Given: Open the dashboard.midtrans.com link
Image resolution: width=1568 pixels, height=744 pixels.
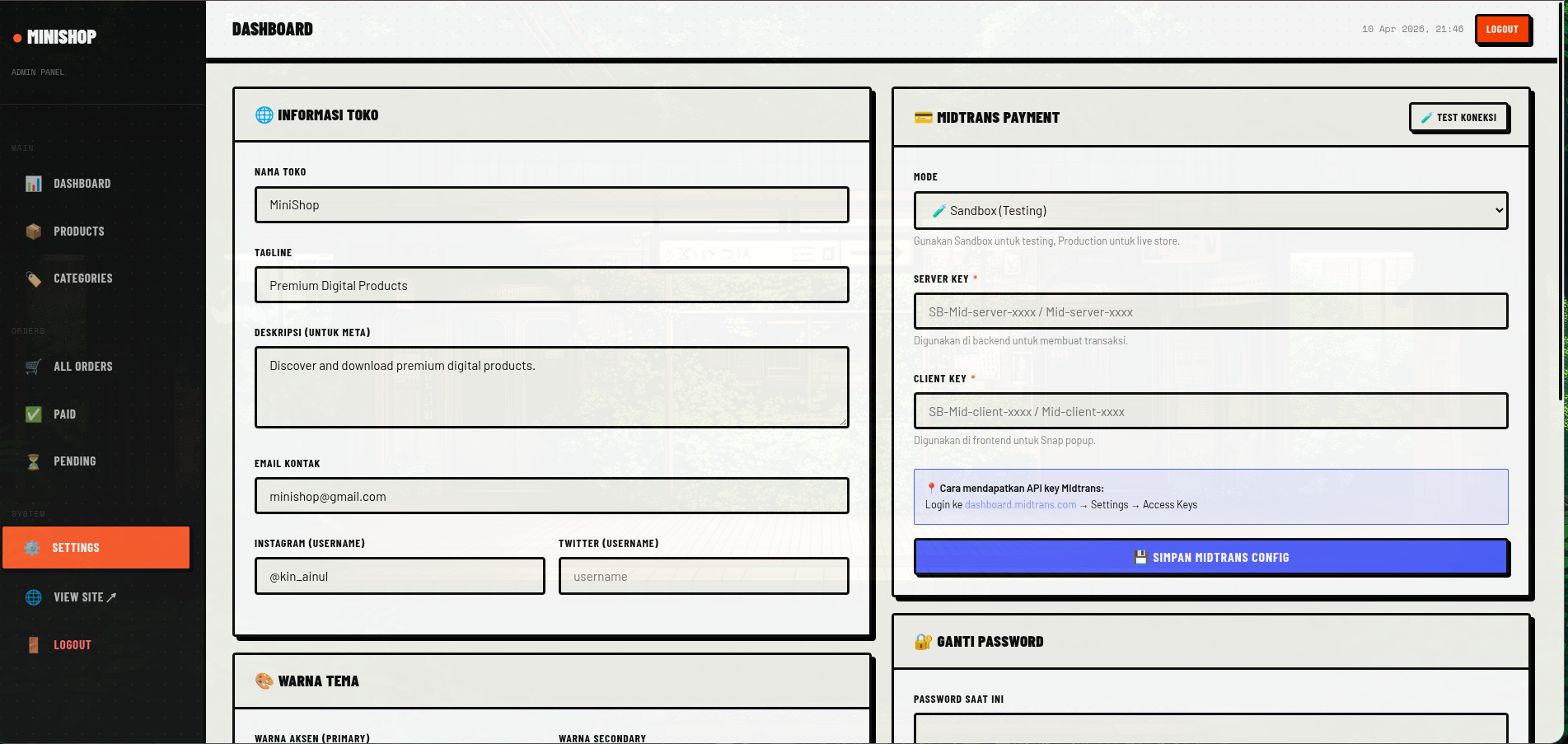Looking at the screenshot, I should click(x=1020, y=505).
